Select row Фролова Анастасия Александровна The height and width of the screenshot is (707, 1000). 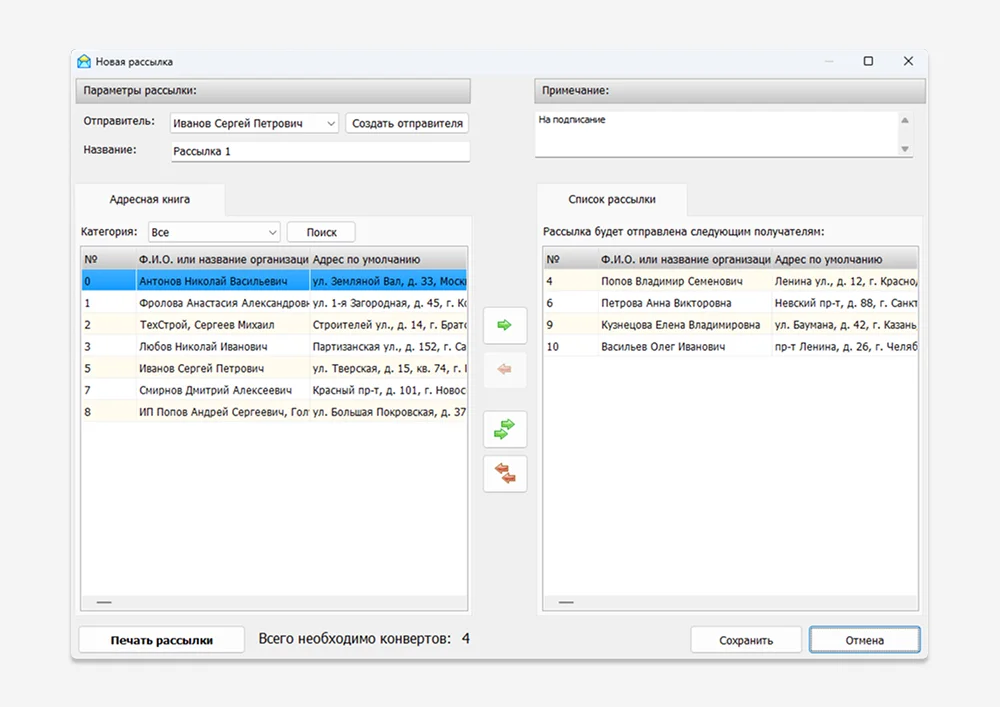coord(274,303)
